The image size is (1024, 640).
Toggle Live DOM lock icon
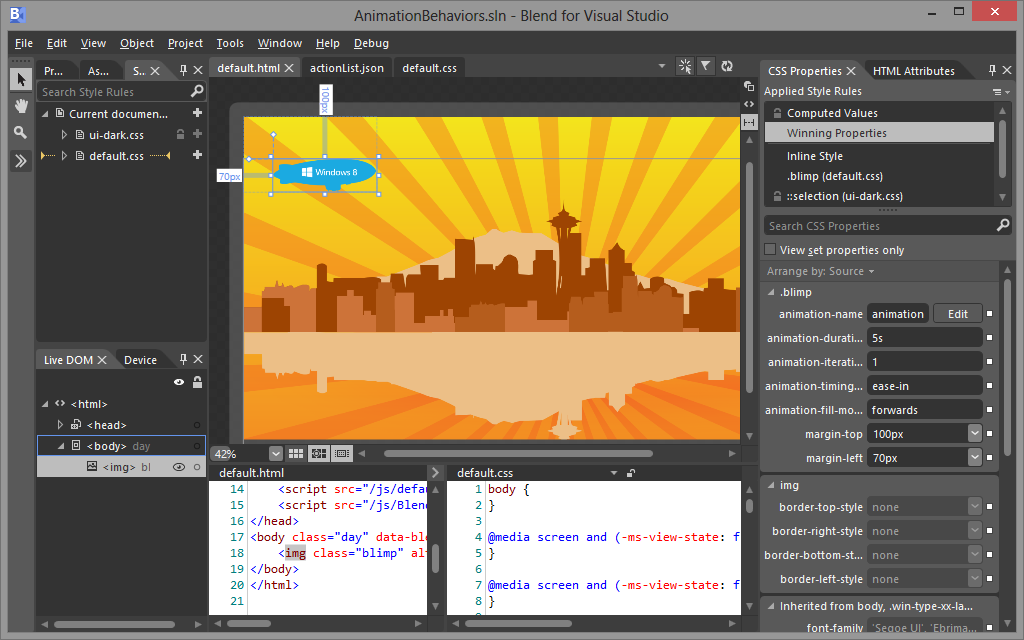(x=197, y=382)
